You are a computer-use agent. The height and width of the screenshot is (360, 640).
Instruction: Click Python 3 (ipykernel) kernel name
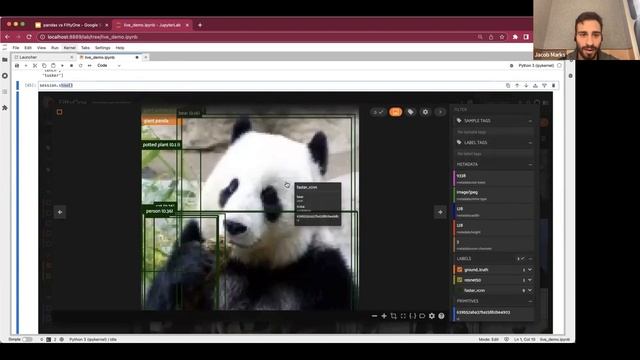536,65
